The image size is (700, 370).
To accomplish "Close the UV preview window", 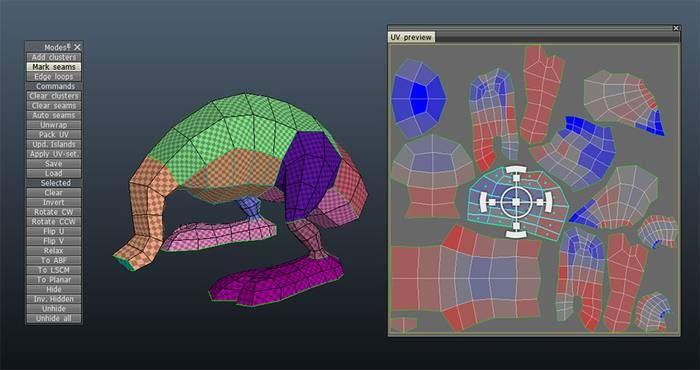I will click(x=676, y=28).
